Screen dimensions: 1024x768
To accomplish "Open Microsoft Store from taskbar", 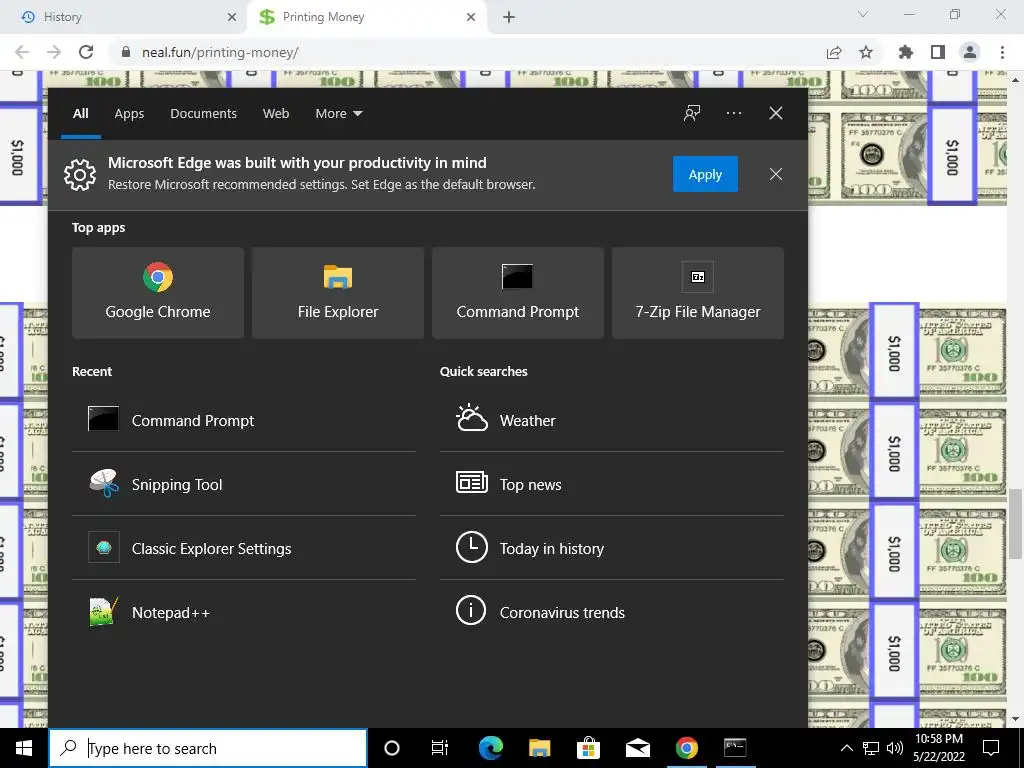I will click(588, 748).
